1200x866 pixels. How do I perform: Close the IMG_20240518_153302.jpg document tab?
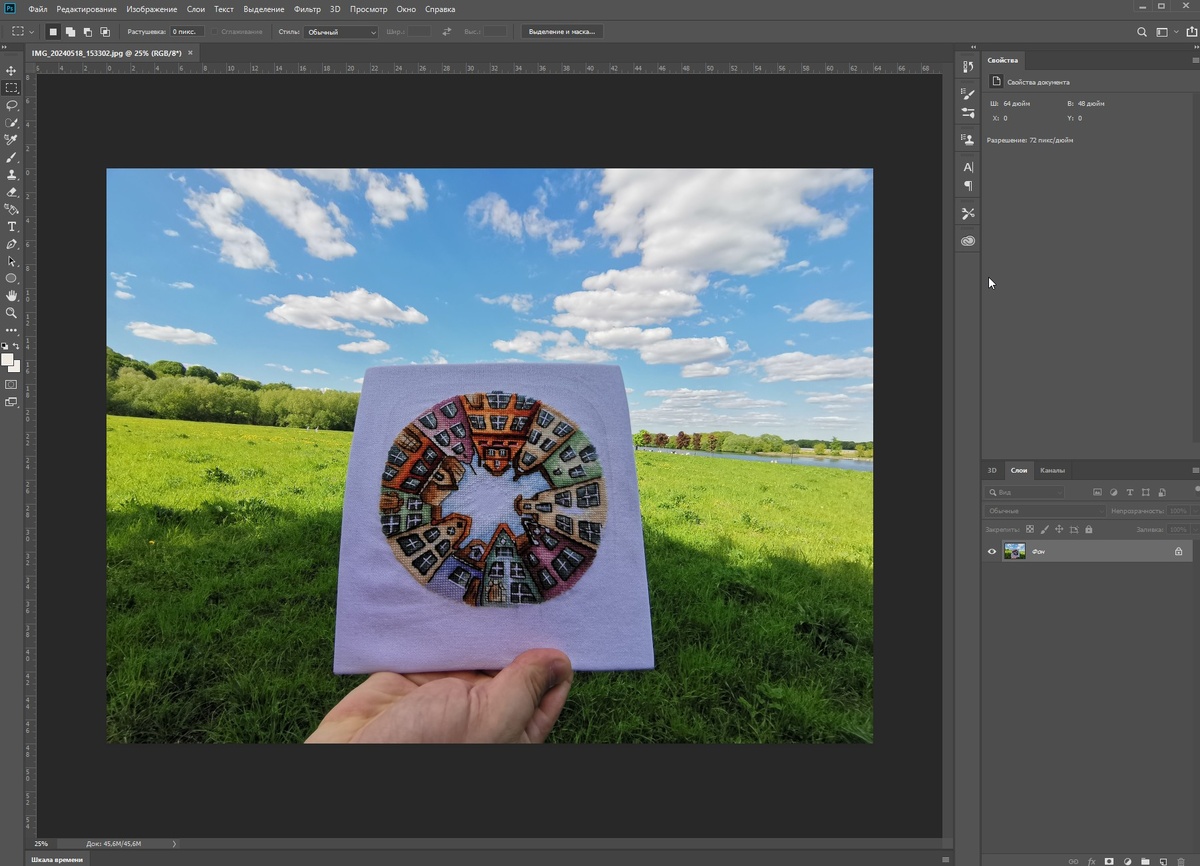[192, 52]
